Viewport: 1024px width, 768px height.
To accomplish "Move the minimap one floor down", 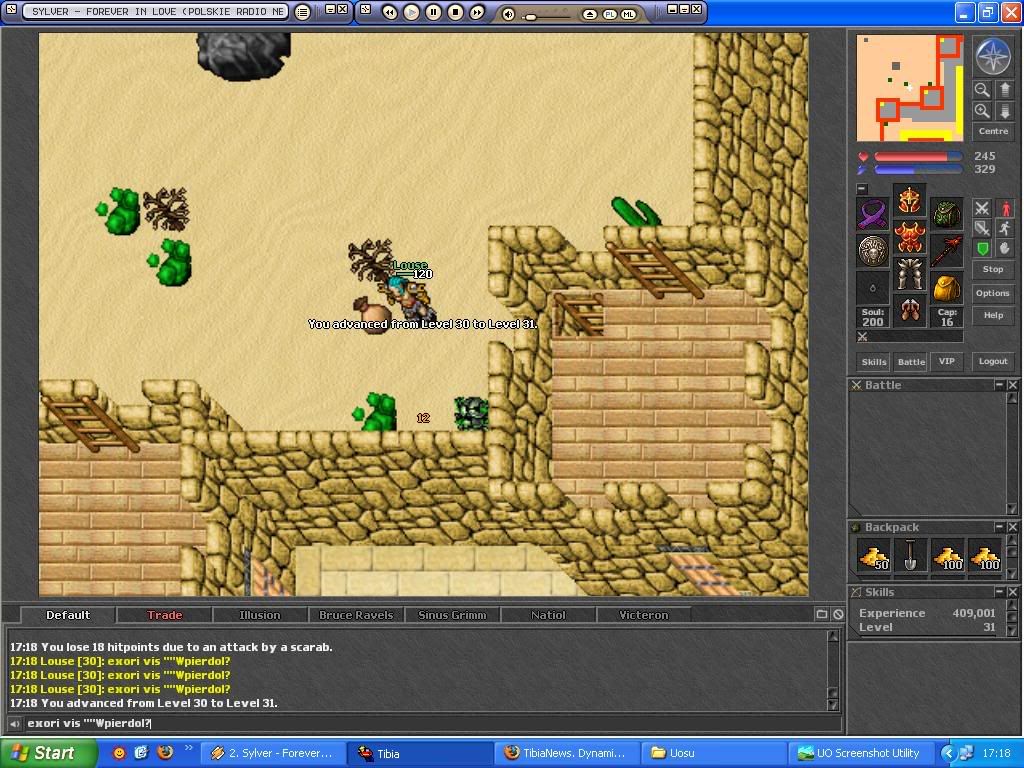I will click(x=1005, y=111).
